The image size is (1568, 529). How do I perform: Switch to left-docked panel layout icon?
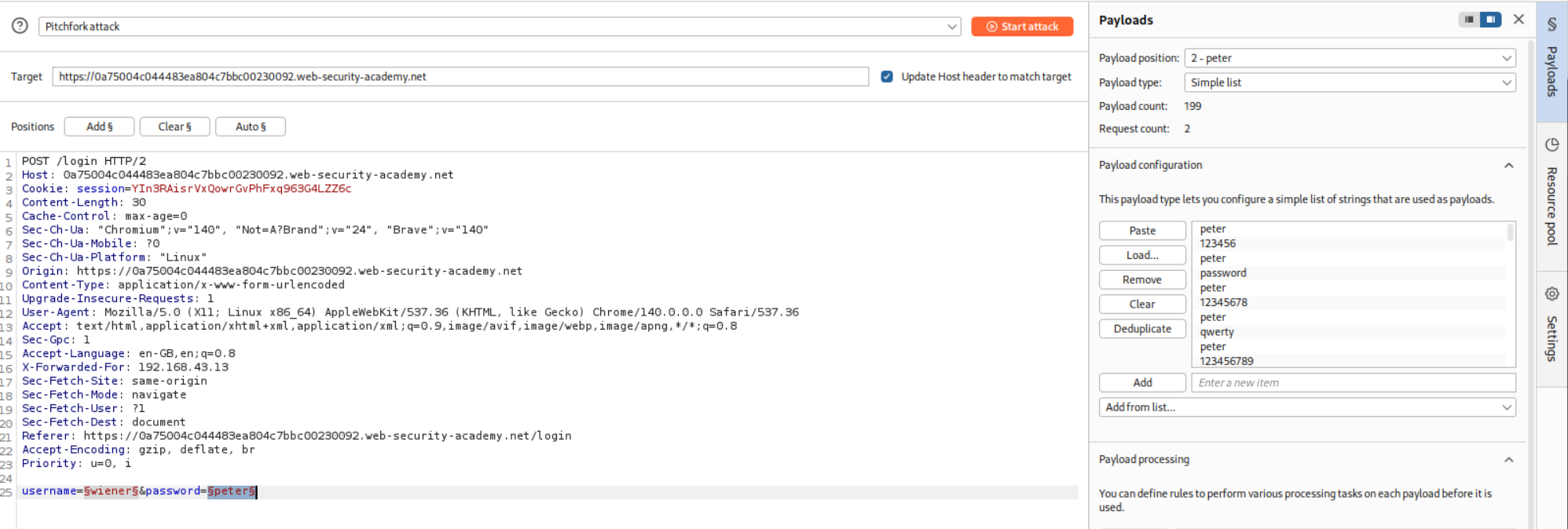(x=1468, y=20)
